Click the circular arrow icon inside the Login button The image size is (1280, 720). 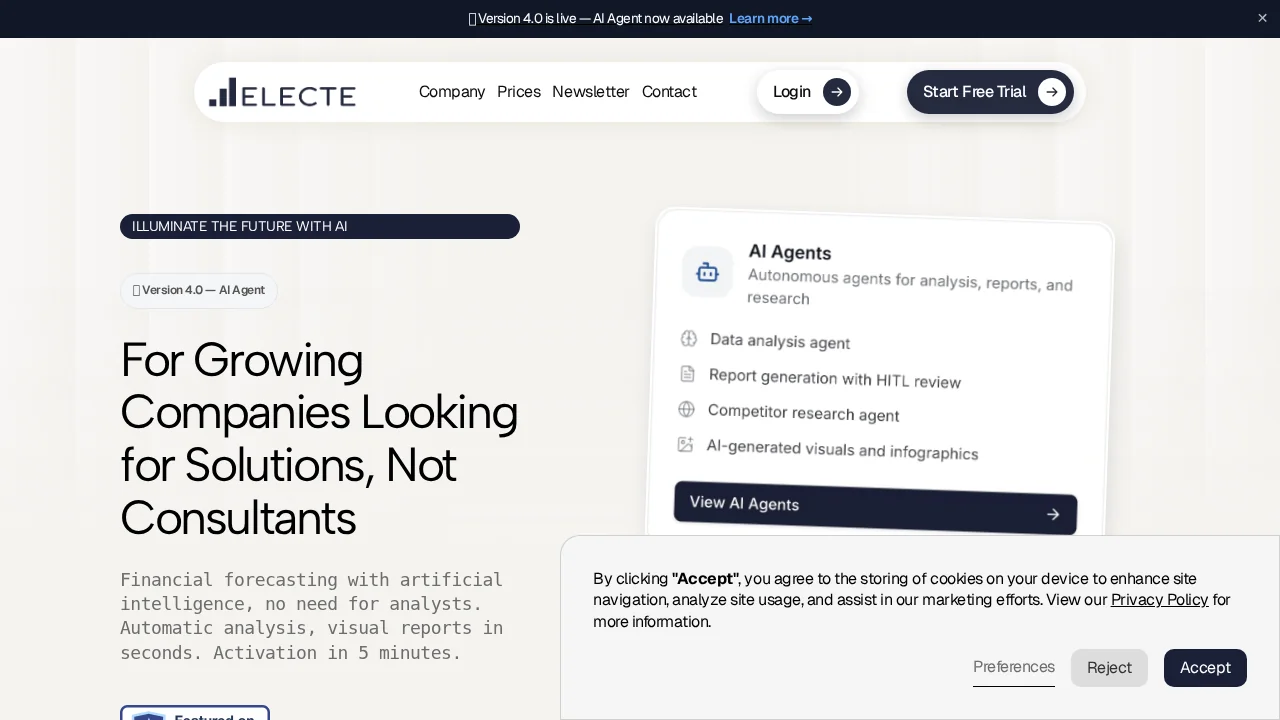[x=837, y=92]
